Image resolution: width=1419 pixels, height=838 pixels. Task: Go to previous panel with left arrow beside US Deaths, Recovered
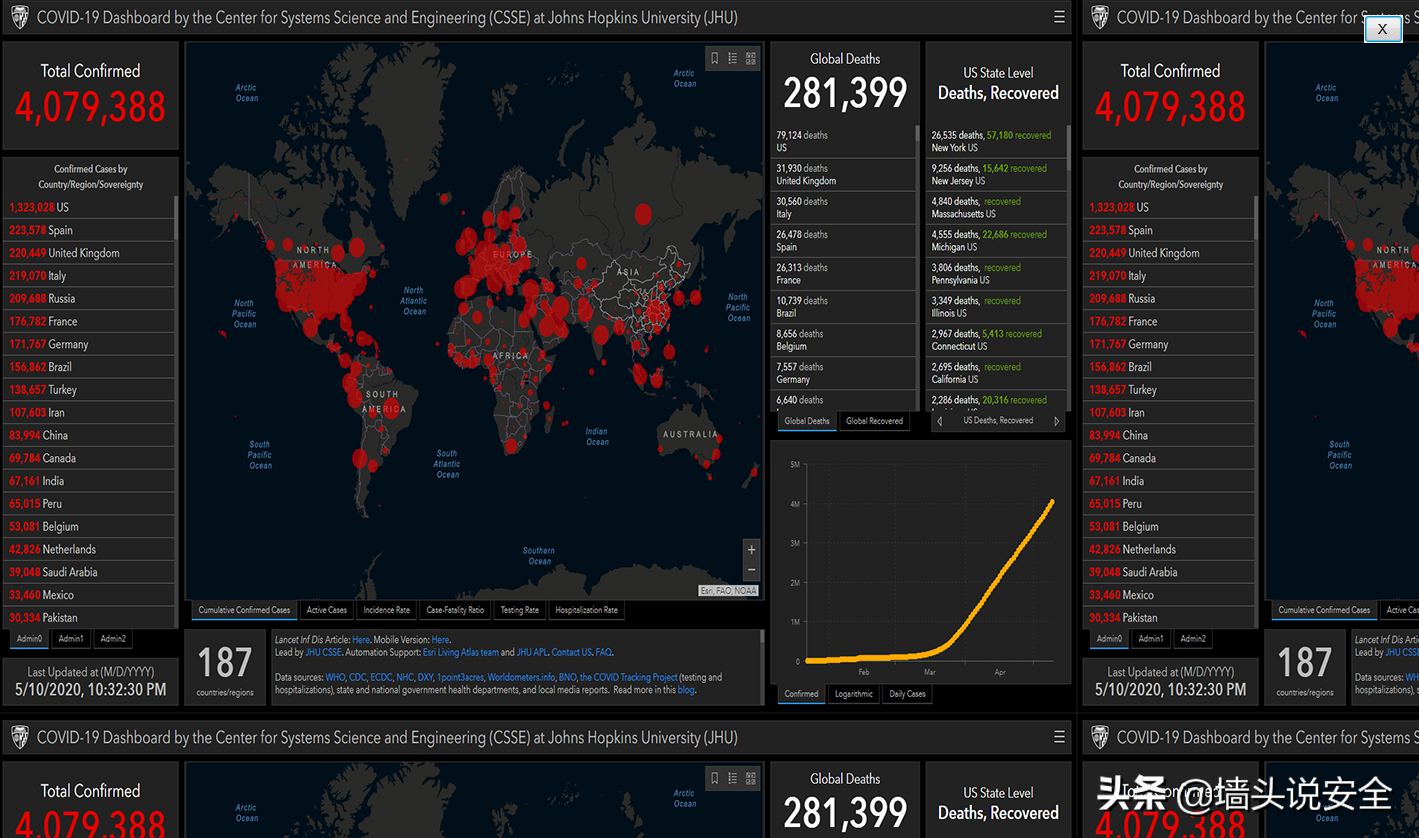point(939,422)
